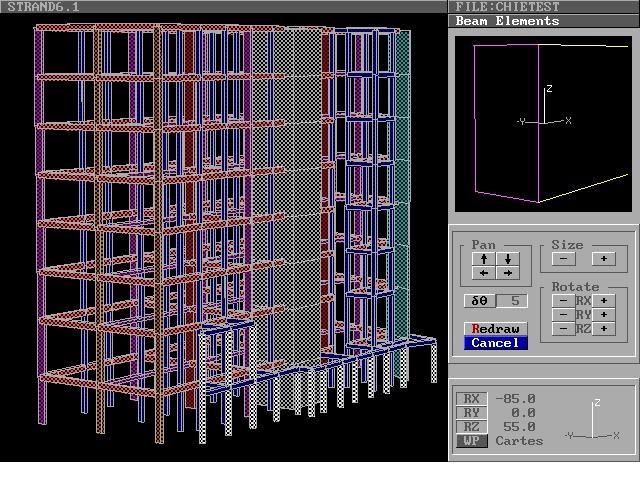Increase the RZ rotation with plus
This screenshot has width=640, height=480.
[604, 328]
